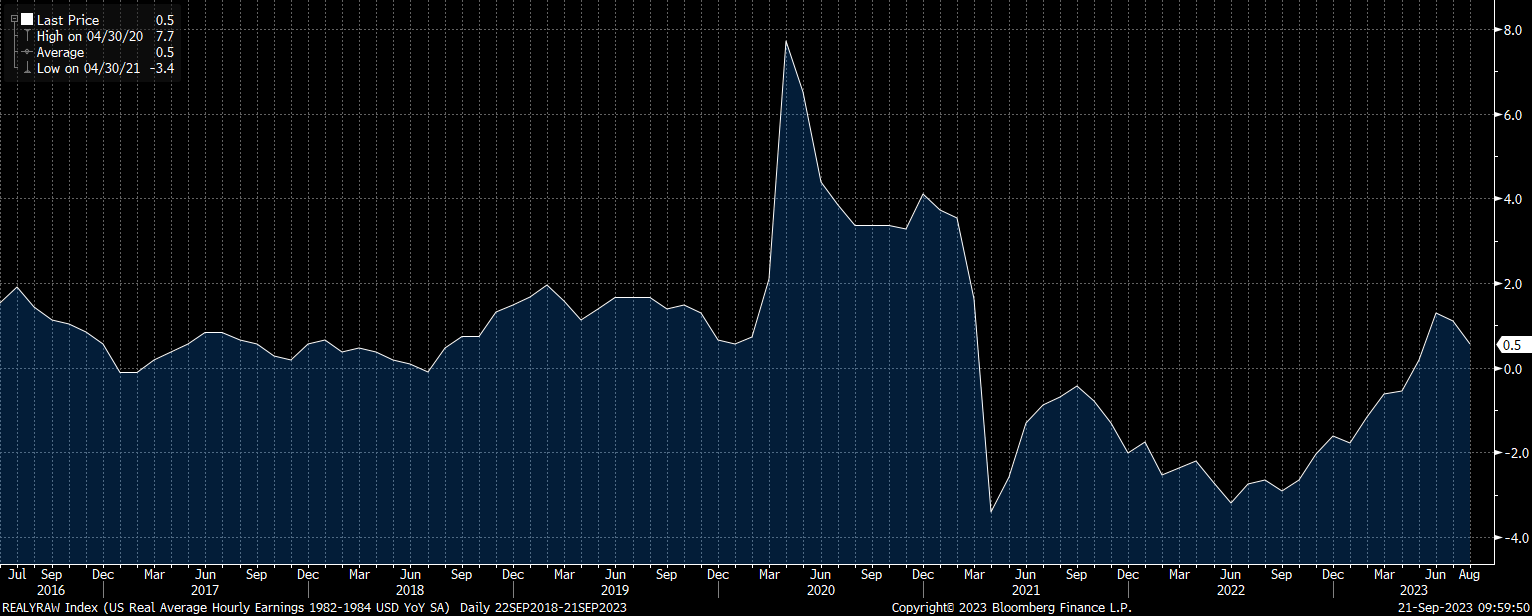Click the Low marker icon in legend
1532x616 pixels.
(x=27, y=68)
